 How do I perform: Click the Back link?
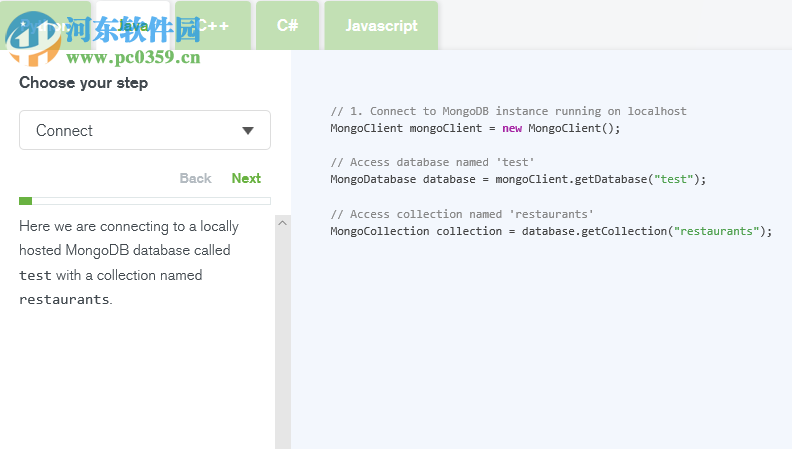[195, 178]
